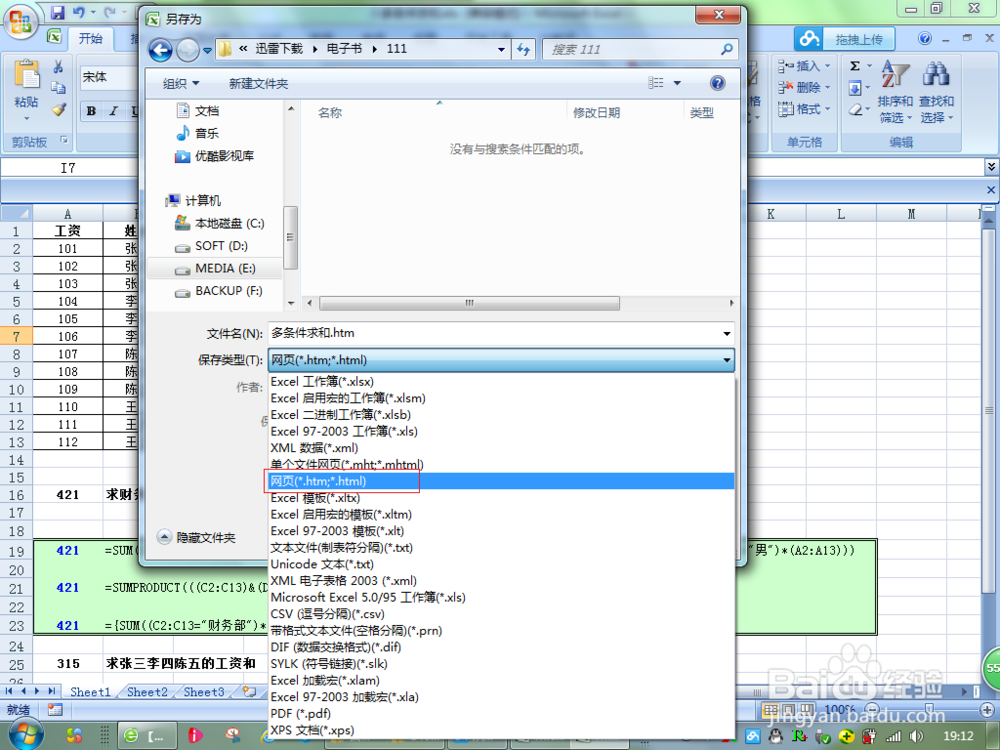Screen dimensions: 1000x750
Task: Click the cloud upload icon in ribbon
Action: coord(809,39)
